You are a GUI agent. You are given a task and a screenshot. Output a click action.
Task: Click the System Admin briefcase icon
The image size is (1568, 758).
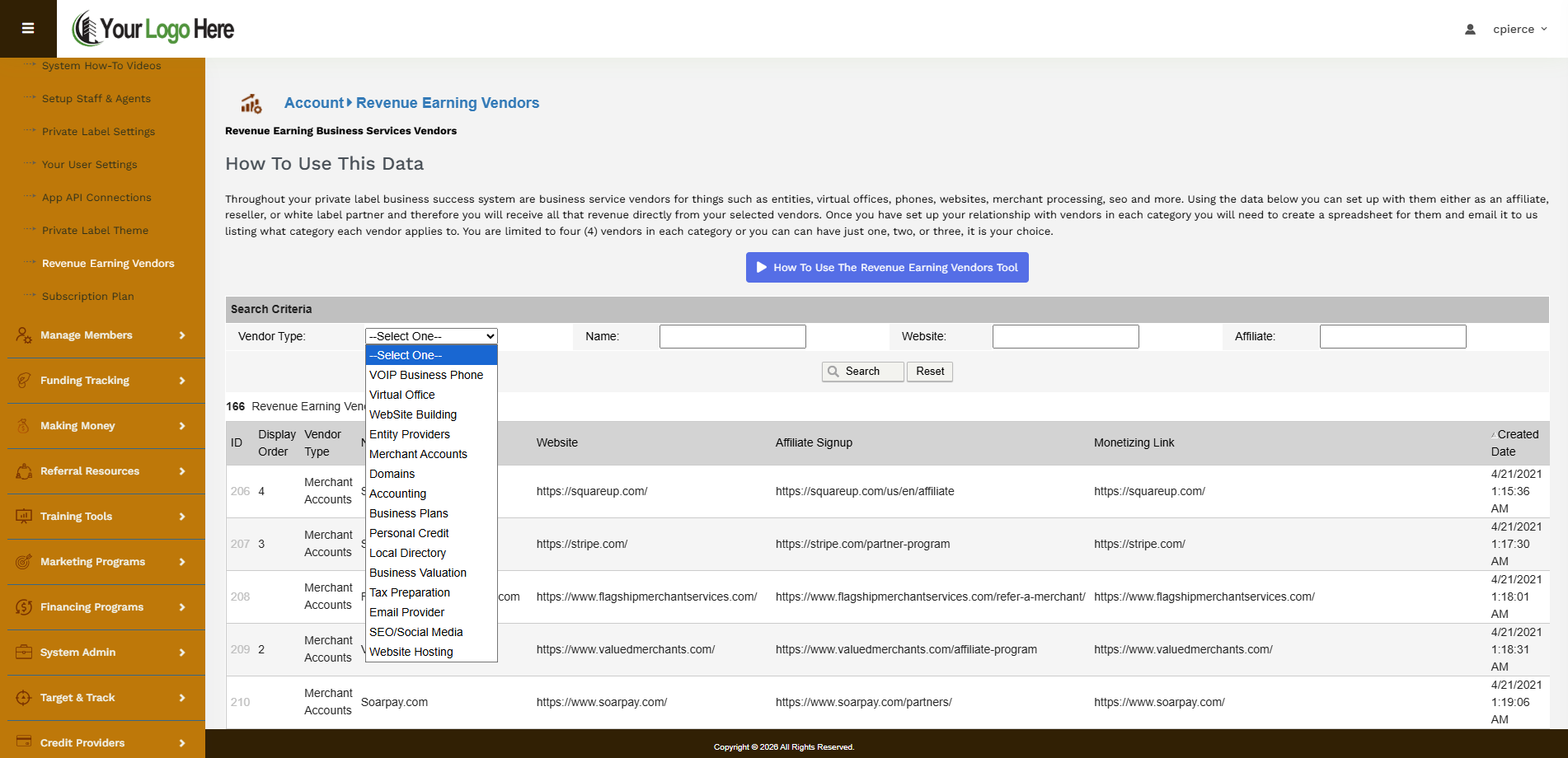tap(24, 653)
